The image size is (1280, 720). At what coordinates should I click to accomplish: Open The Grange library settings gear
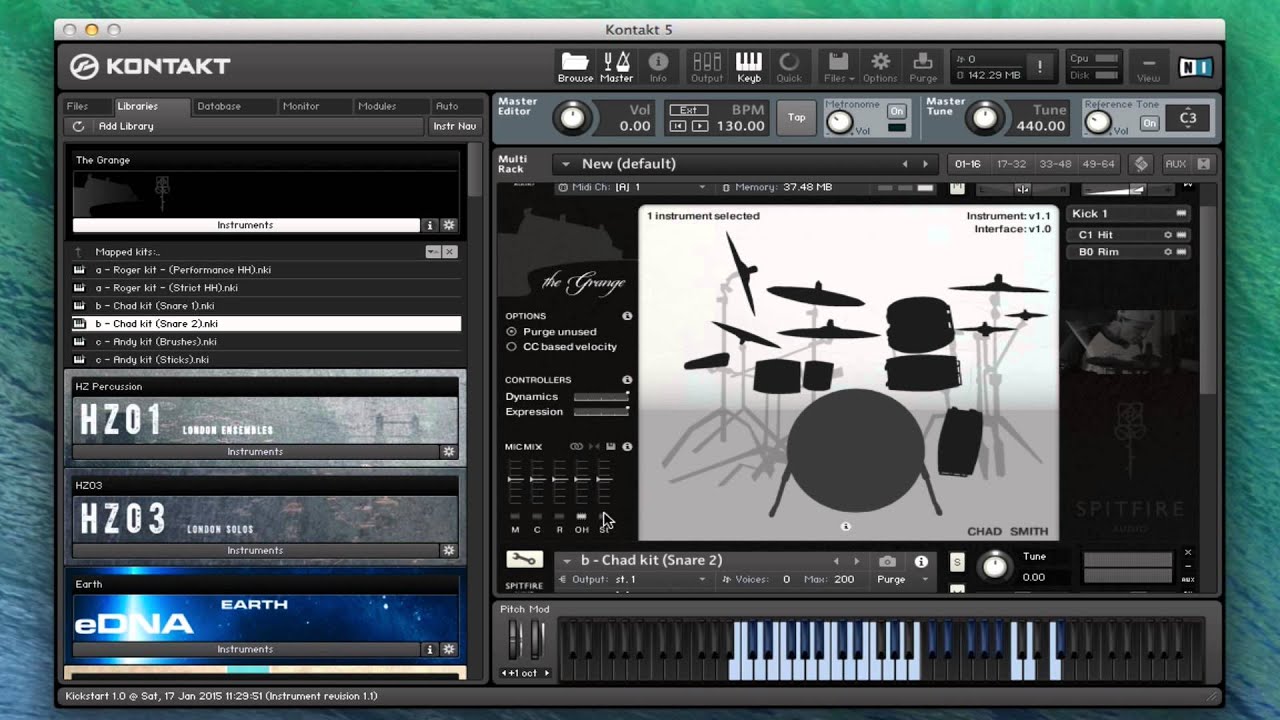tap(449, 226)
